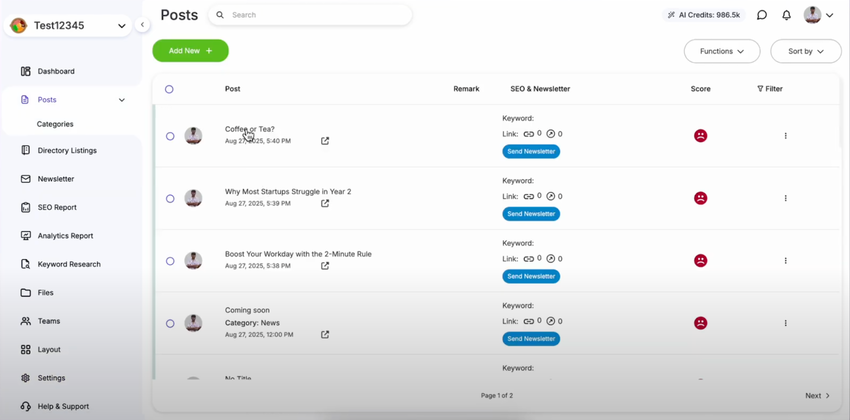This screenshot has height=420, width=850.
Task: Click red sad-face score of Coffee or Tea?
Action: [x=700, y=136]
